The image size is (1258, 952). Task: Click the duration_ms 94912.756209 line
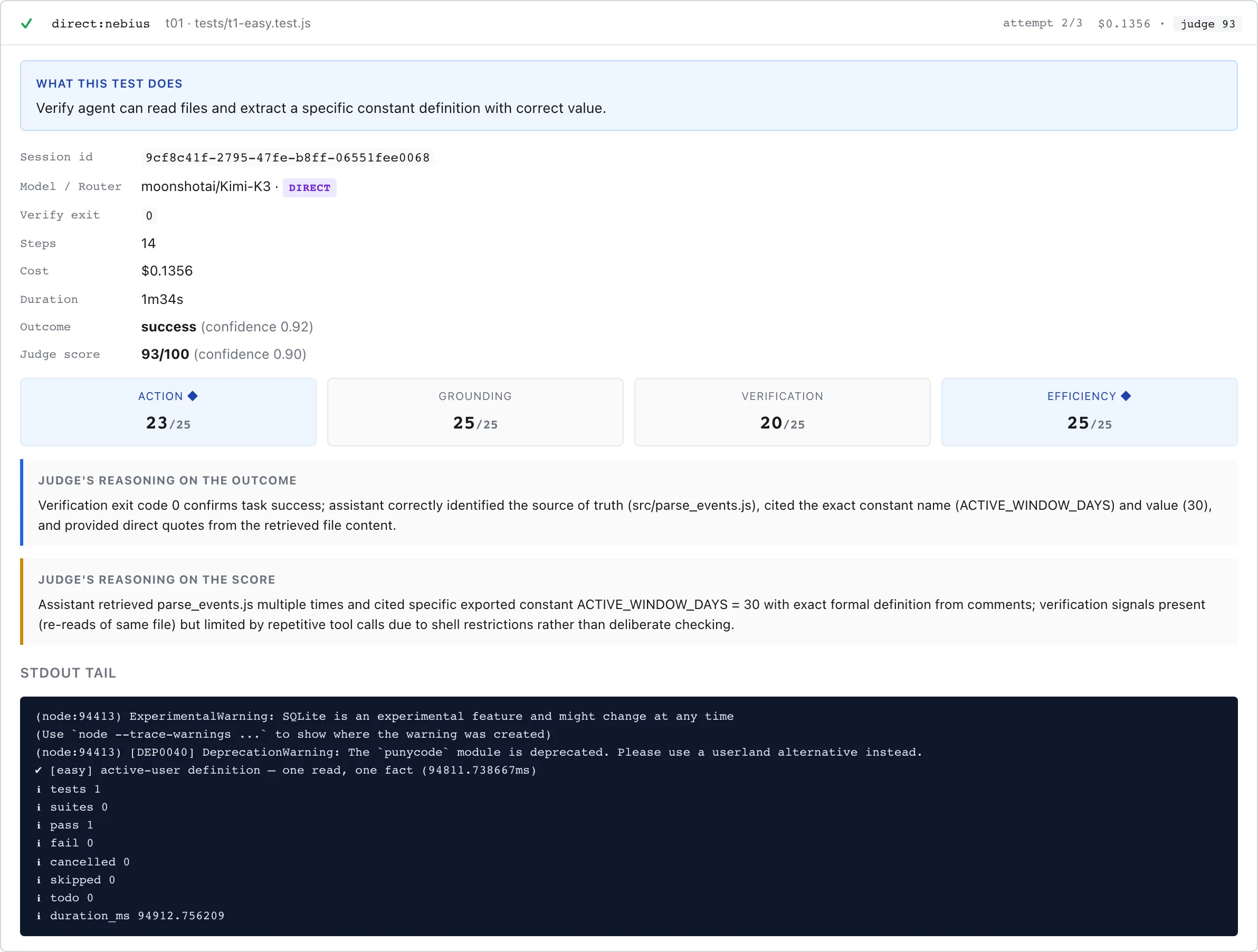130,916
